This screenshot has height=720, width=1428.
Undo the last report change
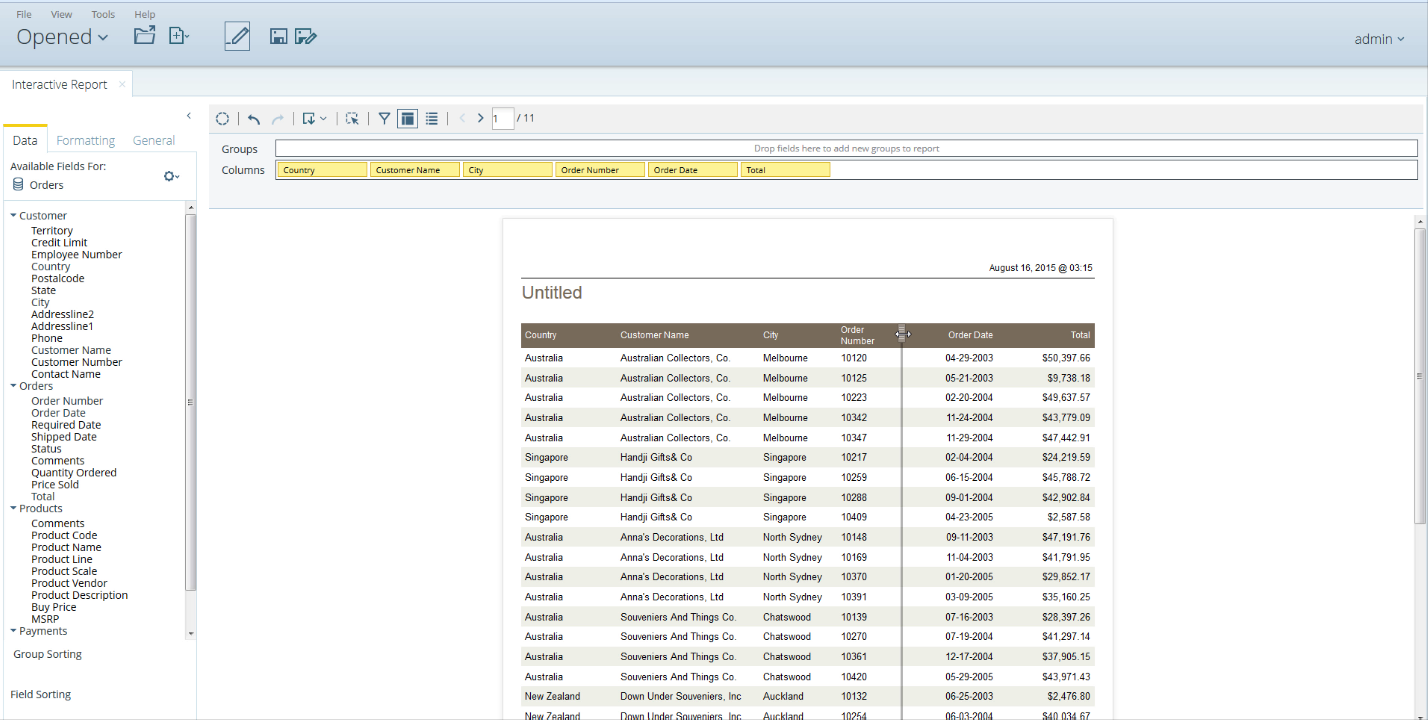(x=254, y=119)
